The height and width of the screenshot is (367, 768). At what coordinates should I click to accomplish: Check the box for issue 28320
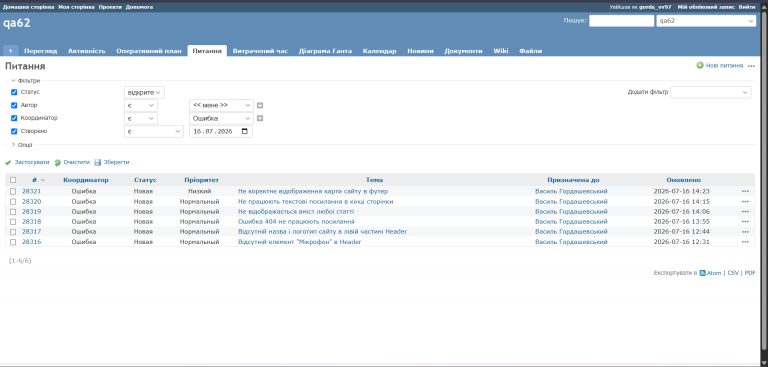[x=13, y=201]
